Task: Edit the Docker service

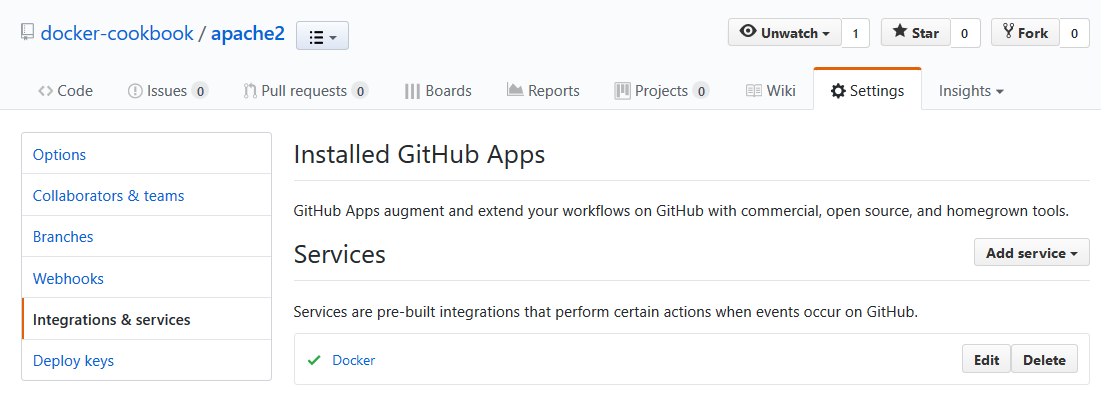Action: (x=986, y=360)
